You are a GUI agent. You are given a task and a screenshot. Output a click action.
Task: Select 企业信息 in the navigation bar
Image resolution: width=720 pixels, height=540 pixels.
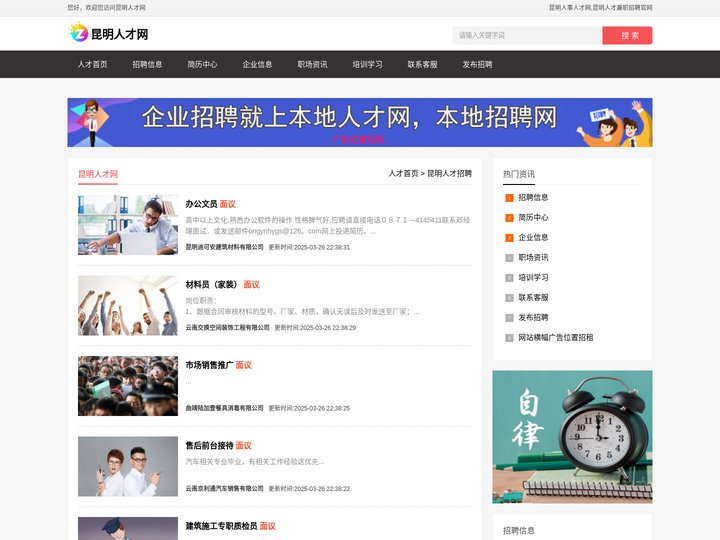click(x=257, y=64)
